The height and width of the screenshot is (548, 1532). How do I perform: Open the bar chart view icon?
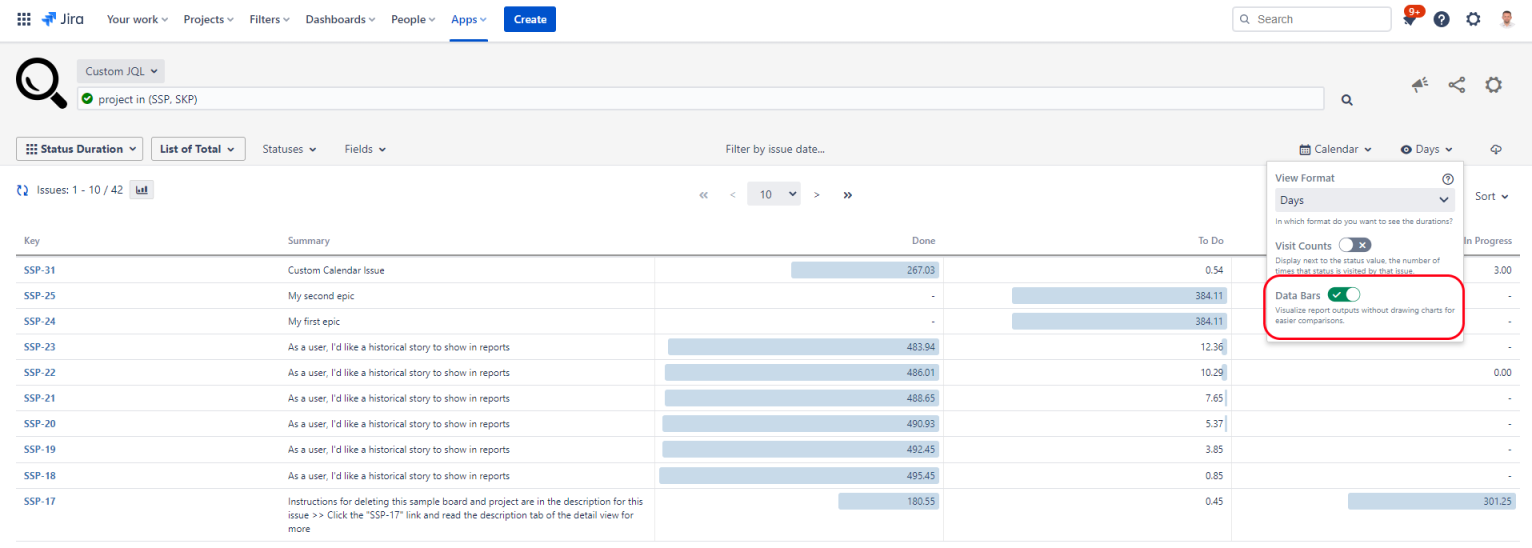tap(141, 189)
